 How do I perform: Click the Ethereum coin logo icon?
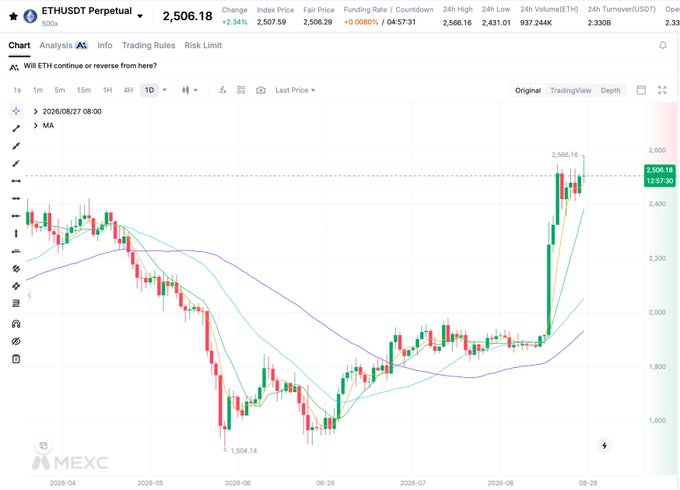point(30,16)
